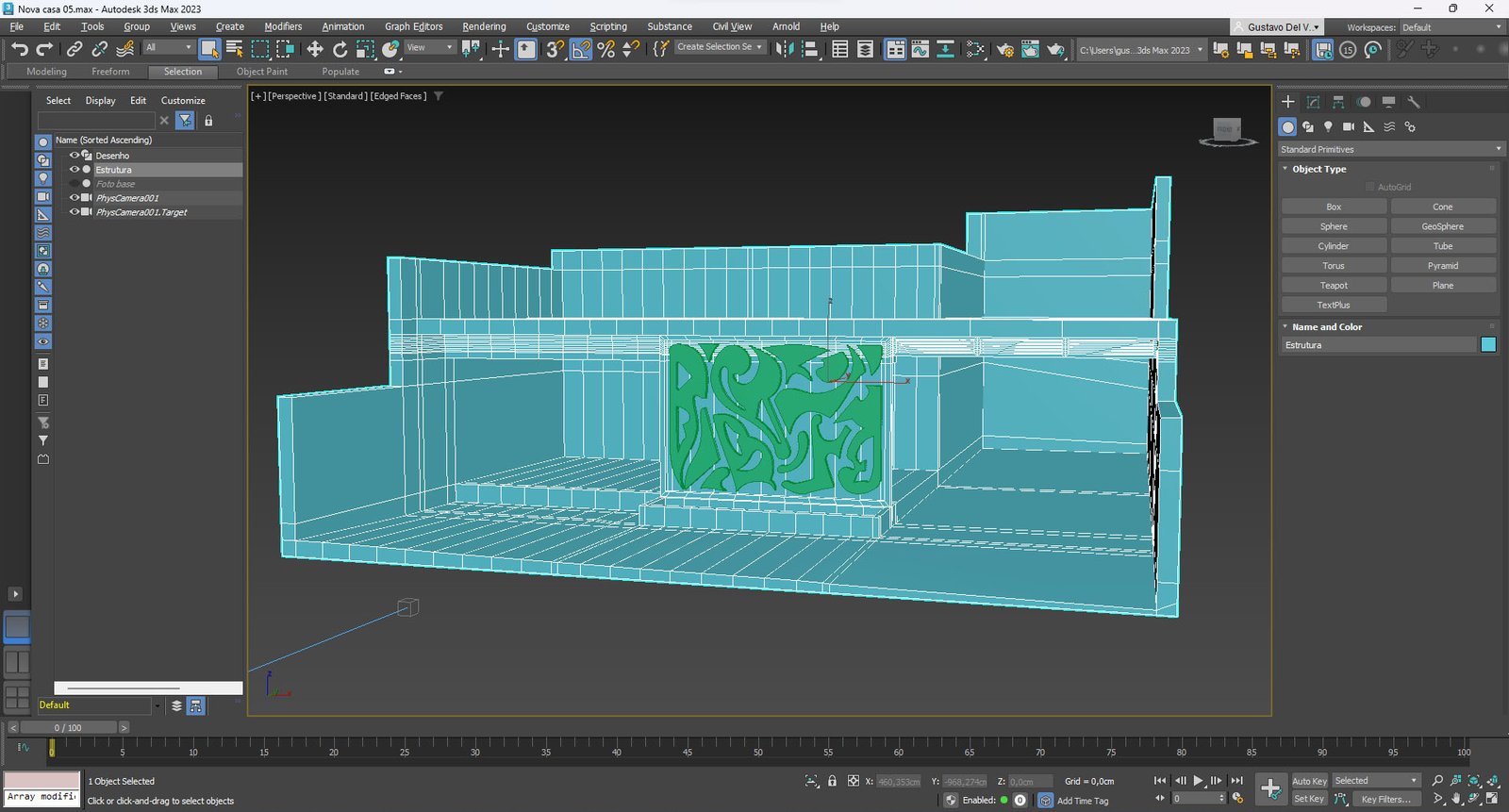This screenshot has height=812, width=1509.
Task: Click the Pyramid primitive button
Action: tap(1443, 266)
